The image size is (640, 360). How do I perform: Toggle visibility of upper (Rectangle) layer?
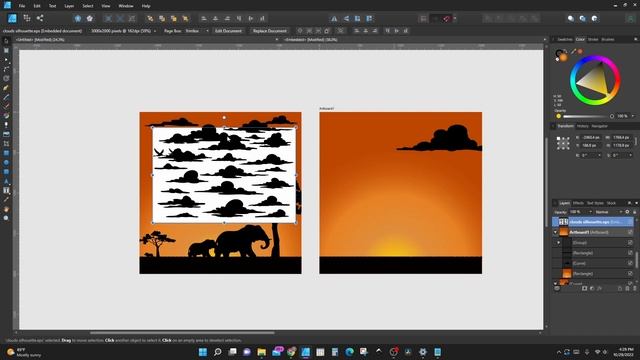click(630, 253)
